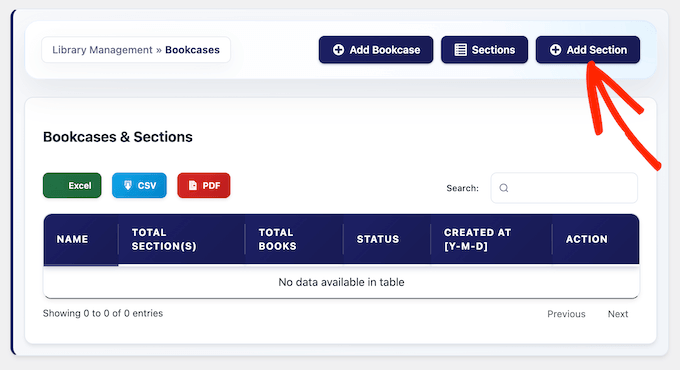Viewport: 680px width, 370px height.
Task: Sort by Total Books column
Action: click(x=294, y=239)
